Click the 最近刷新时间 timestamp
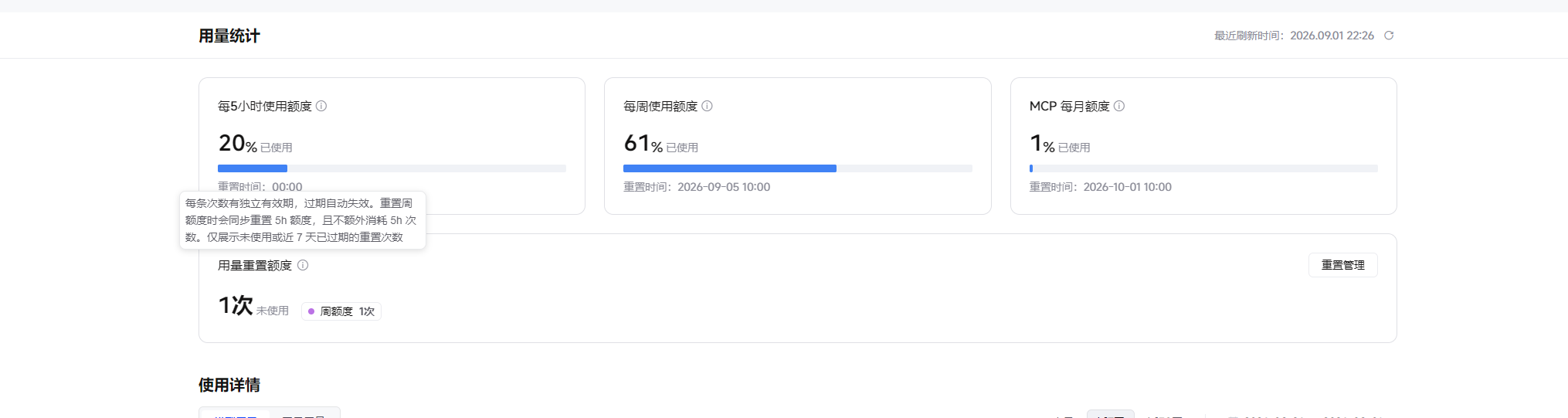The image size is (1568, 418). pyautogui.click(x=1294, y=36)
